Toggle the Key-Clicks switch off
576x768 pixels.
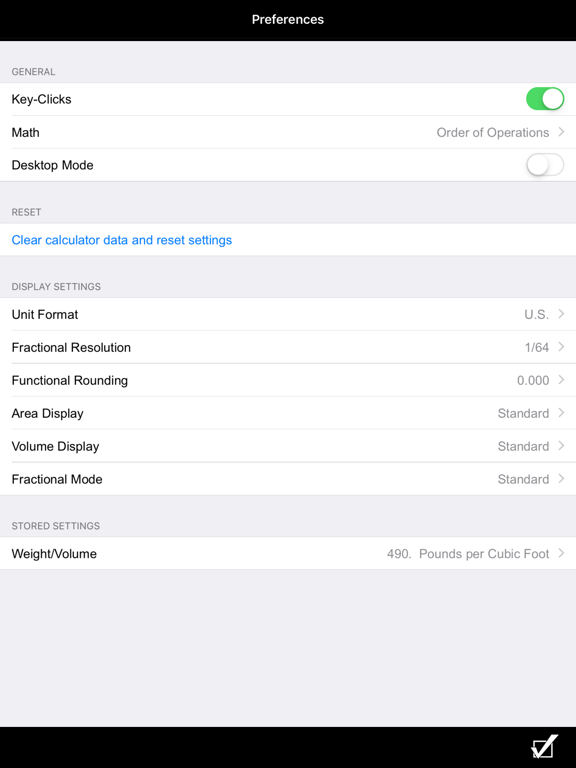pyautogui.click(x=545, y=99)
